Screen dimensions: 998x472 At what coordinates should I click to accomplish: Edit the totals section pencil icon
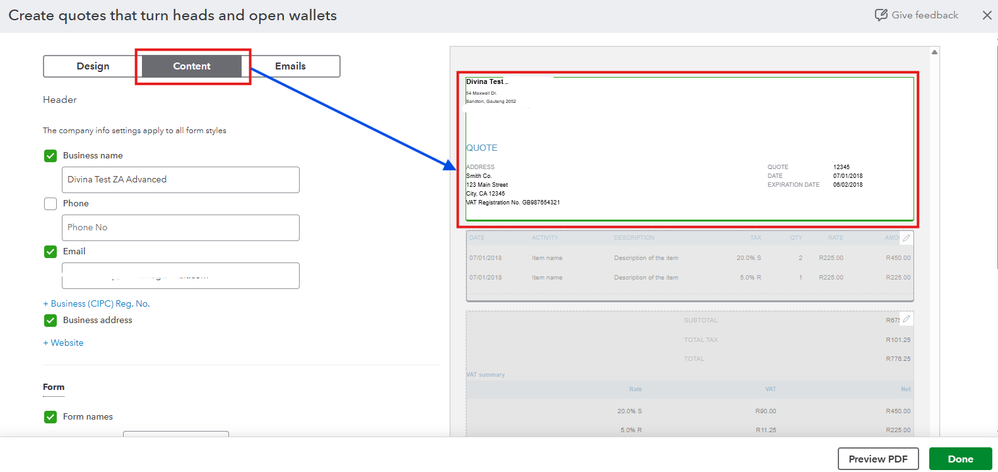click(906, 319)
